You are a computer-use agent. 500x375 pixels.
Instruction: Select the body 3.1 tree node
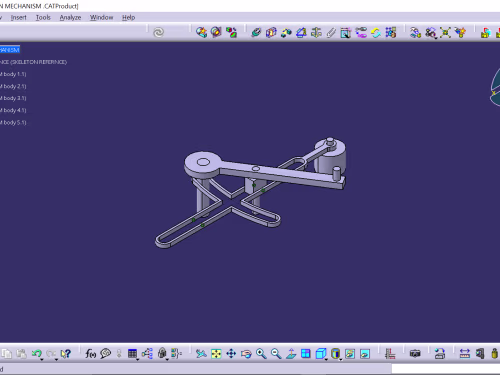(13, 98)
